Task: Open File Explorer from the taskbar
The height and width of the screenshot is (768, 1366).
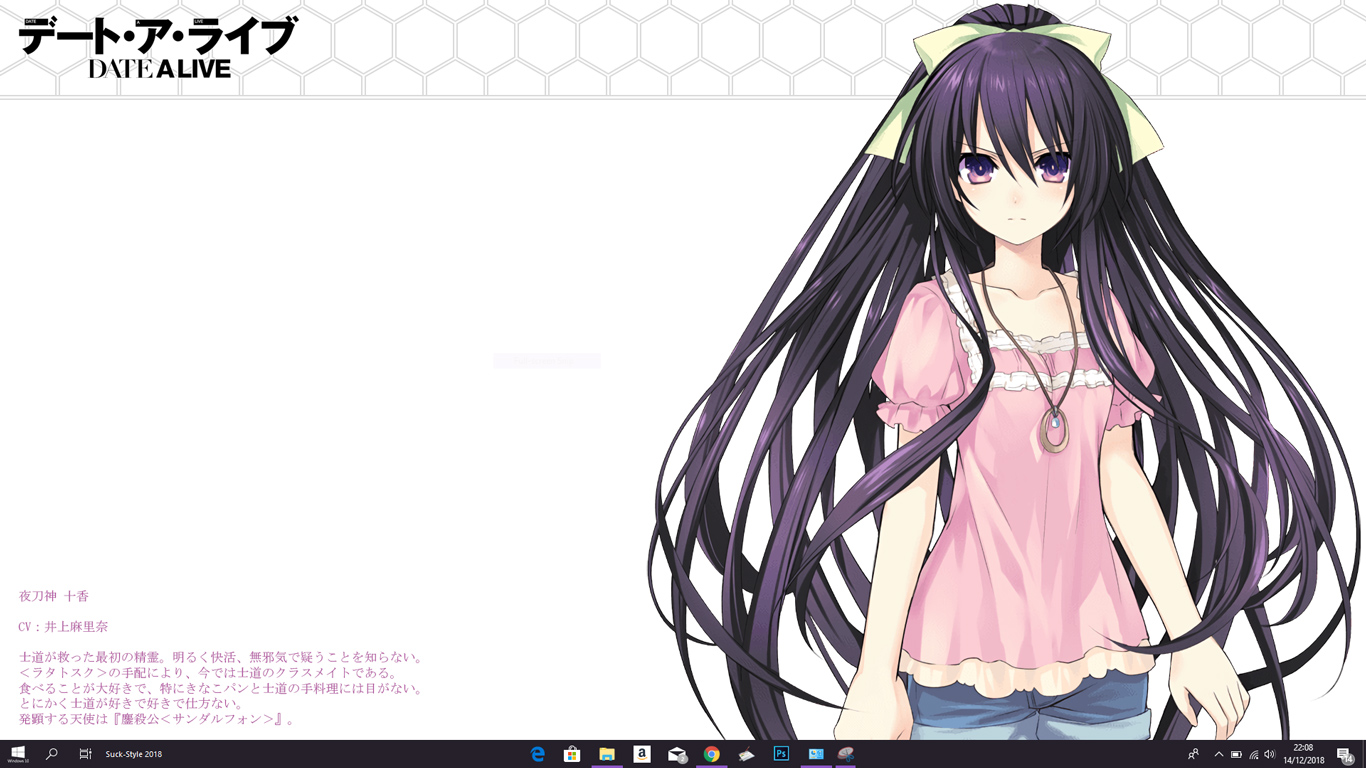Action: [x=607, y=754]
